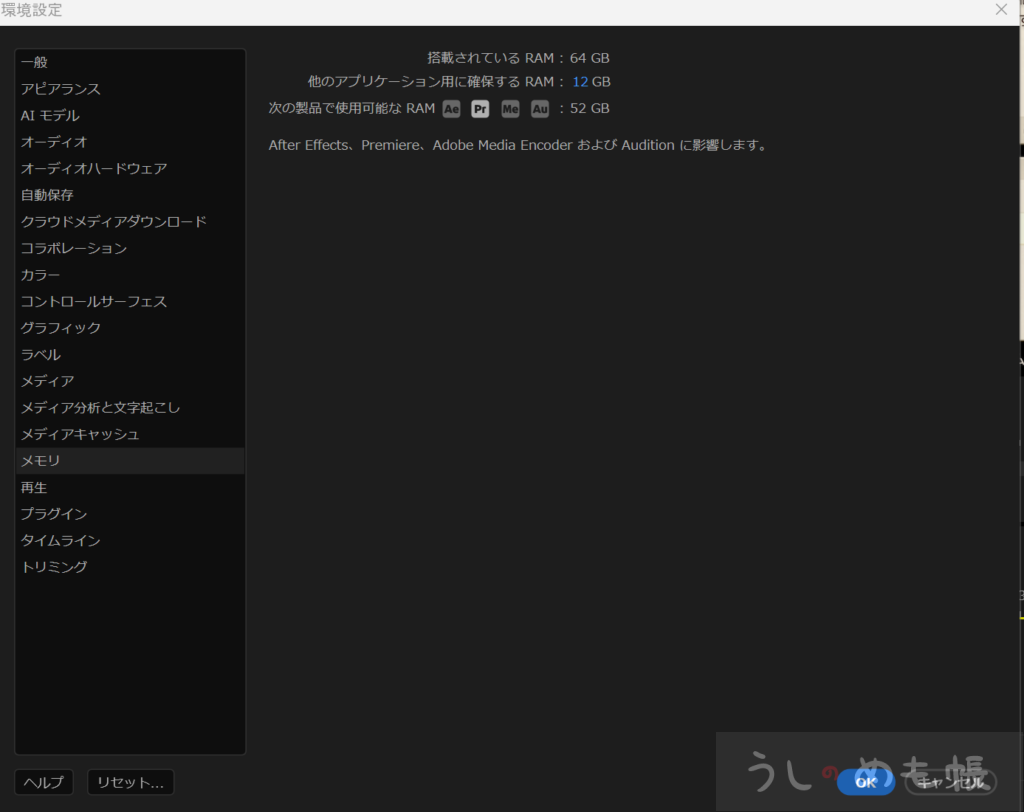The height and width of the screenshot is (812, 1024).
Task: Select メディアキャッシュ in the list
Action: (x=80, y=434)
